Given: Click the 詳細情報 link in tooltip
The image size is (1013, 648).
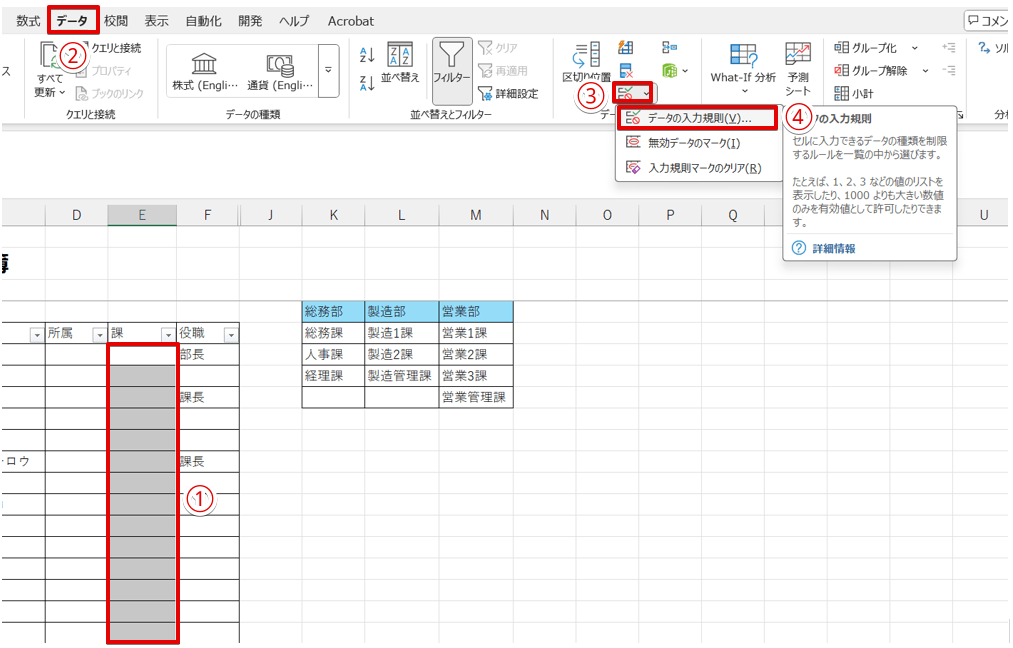Looking at the screenshot, I should (832, 248).
